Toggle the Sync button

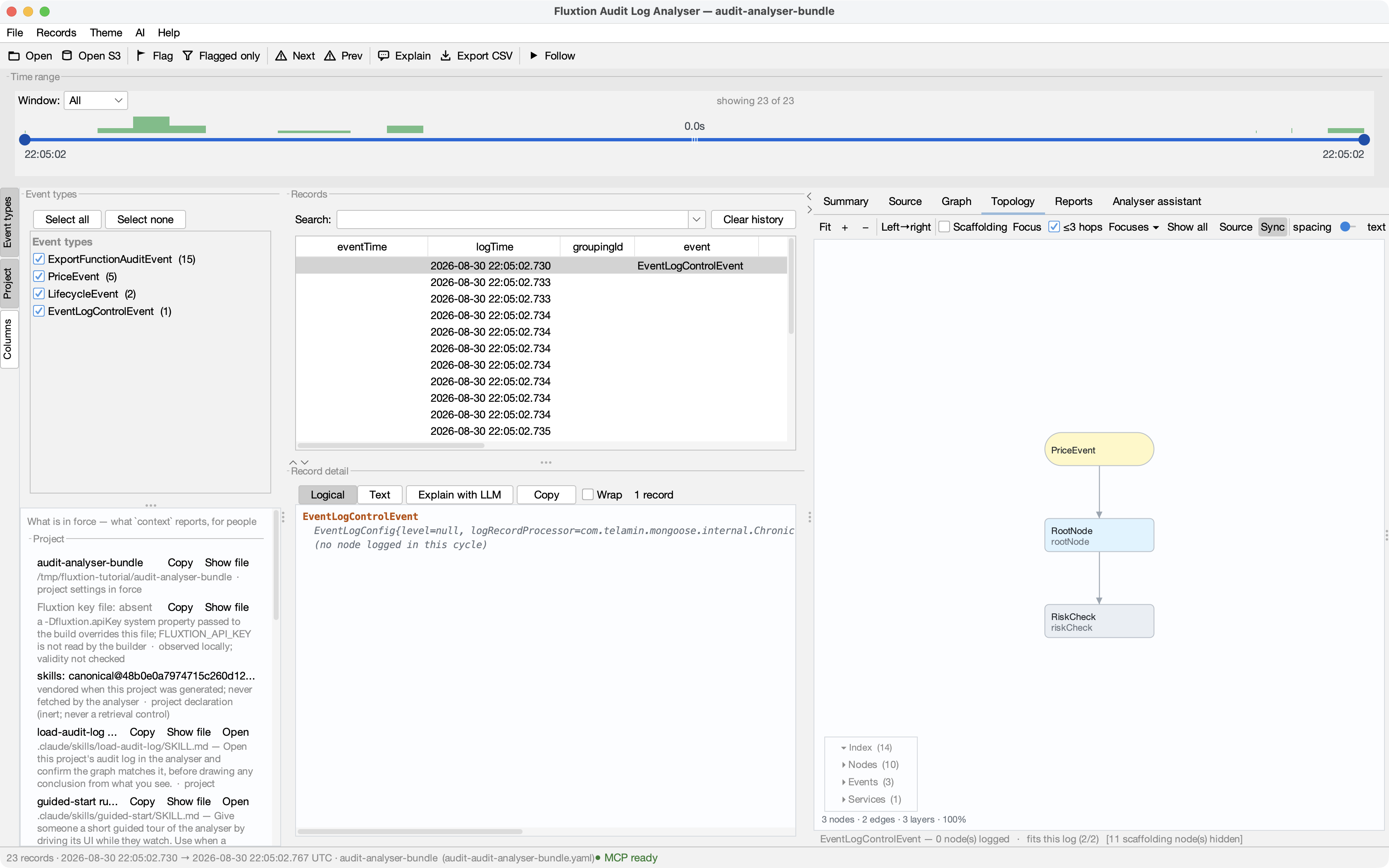click(x=1272, y=227)
